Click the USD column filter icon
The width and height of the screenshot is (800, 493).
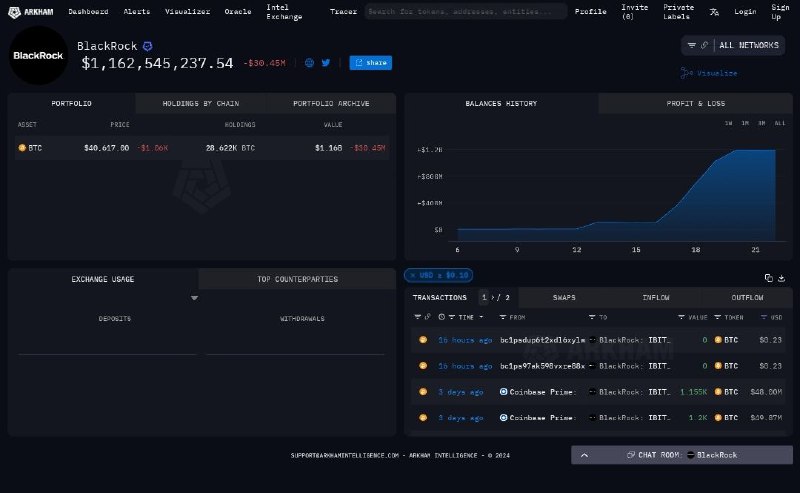764,317
